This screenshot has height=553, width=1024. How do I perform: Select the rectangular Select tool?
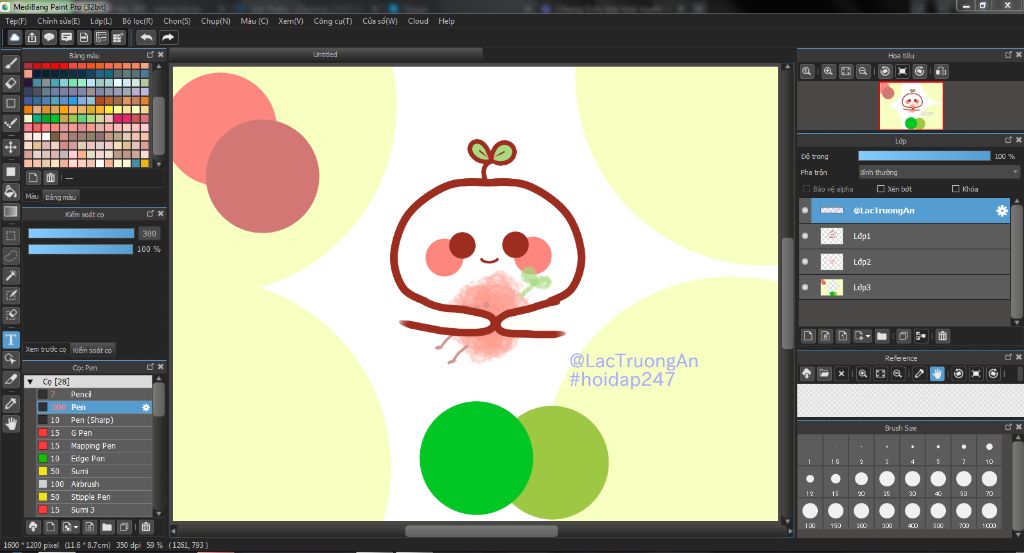coord(10,236)
